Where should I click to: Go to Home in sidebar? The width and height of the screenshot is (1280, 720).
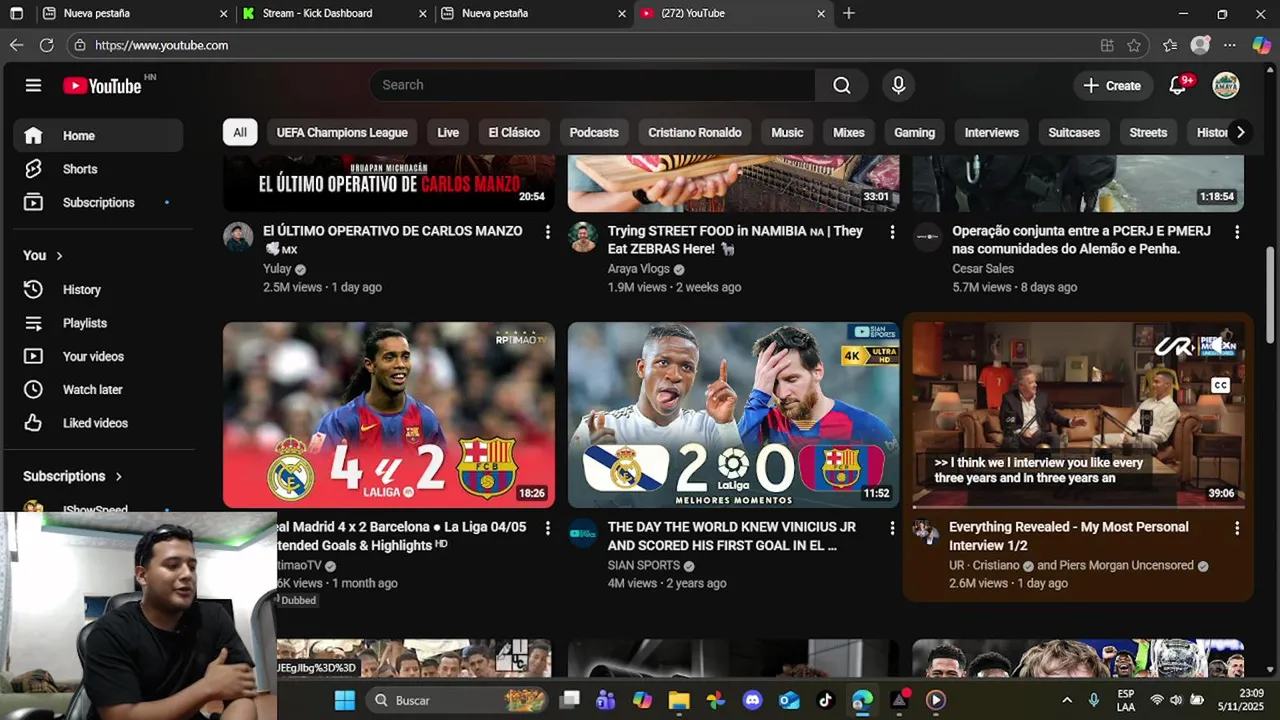tap(98, 136)
